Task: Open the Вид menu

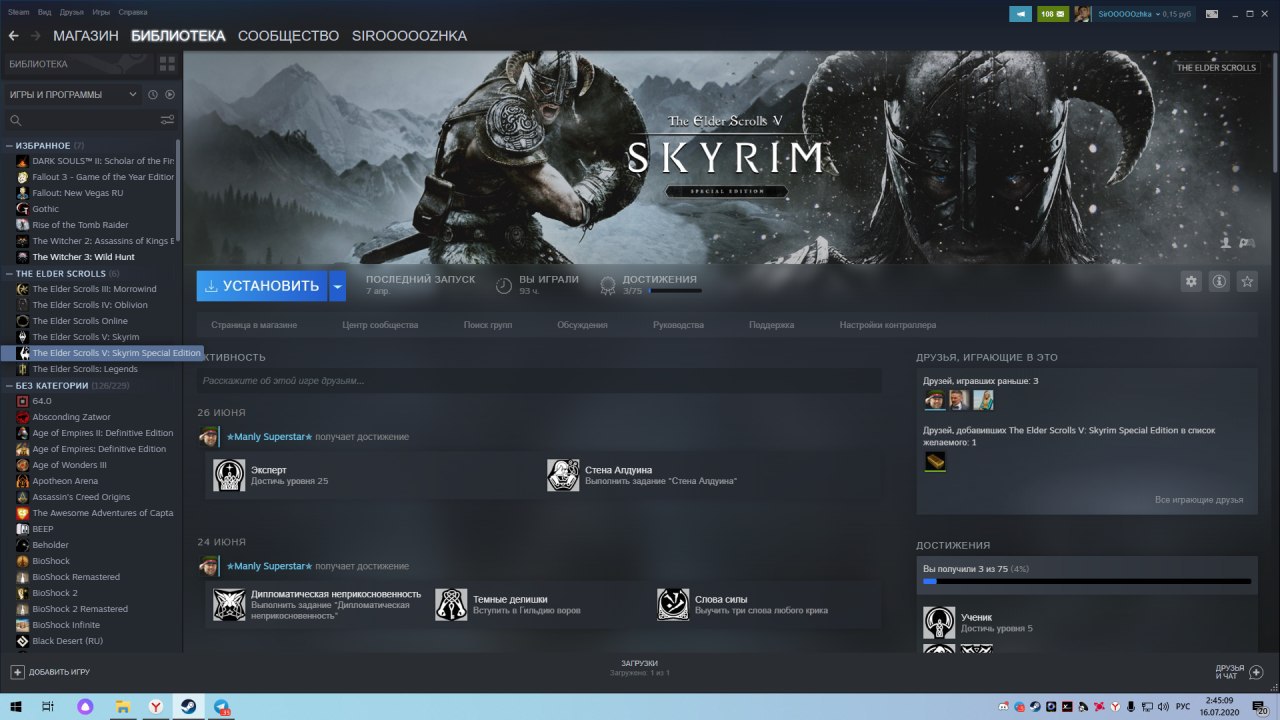Action: click(x=45, y=13)
